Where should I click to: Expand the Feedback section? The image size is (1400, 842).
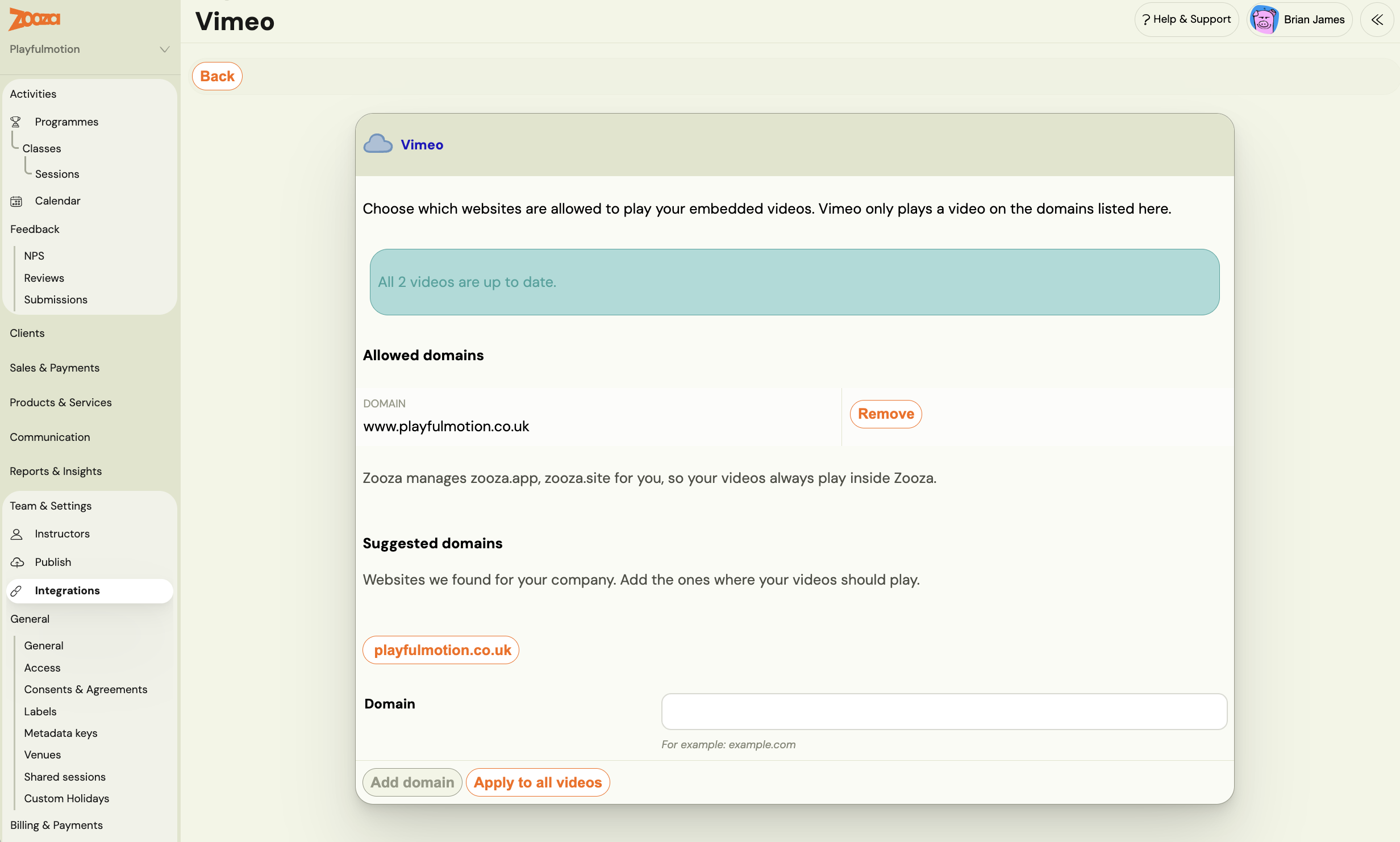click(x=35, y=229)
